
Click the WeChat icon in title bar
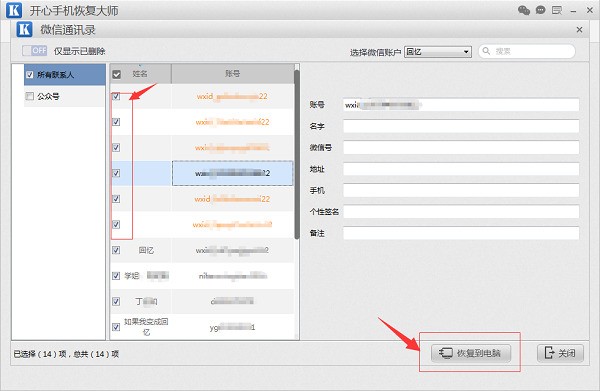tap(523, 10)
